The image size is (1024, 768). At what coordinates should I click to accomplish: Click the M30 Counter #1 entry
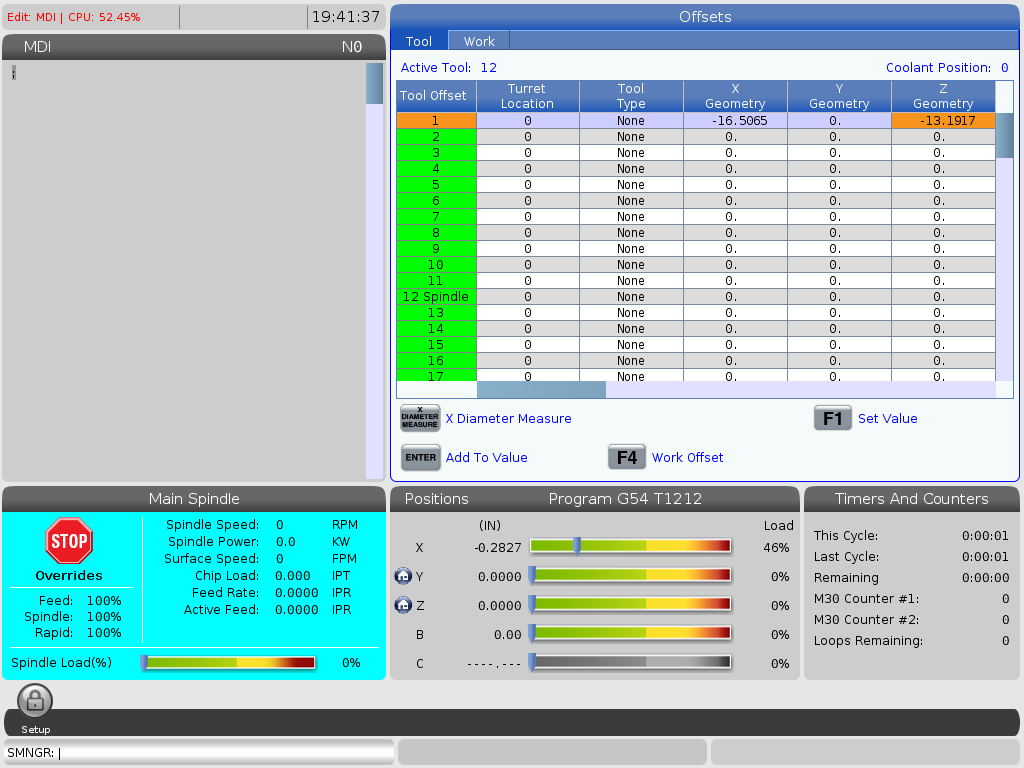point(911,599)
